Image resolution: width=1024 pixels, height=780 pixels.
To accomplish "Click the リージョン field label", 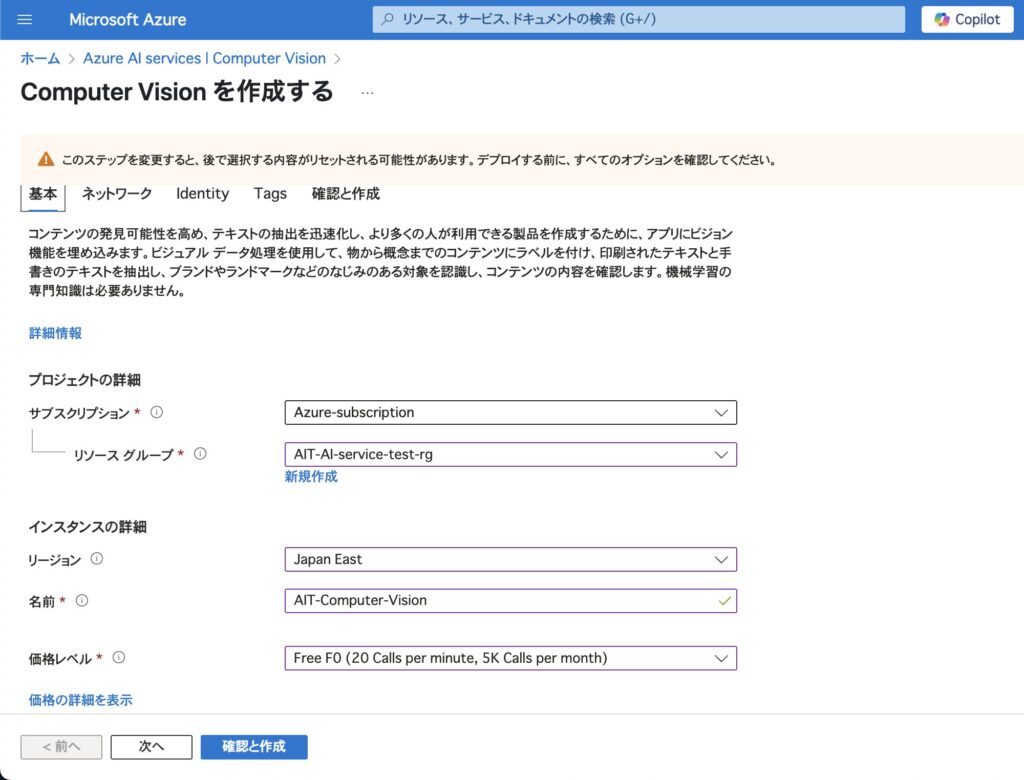I will coord(55,560).
